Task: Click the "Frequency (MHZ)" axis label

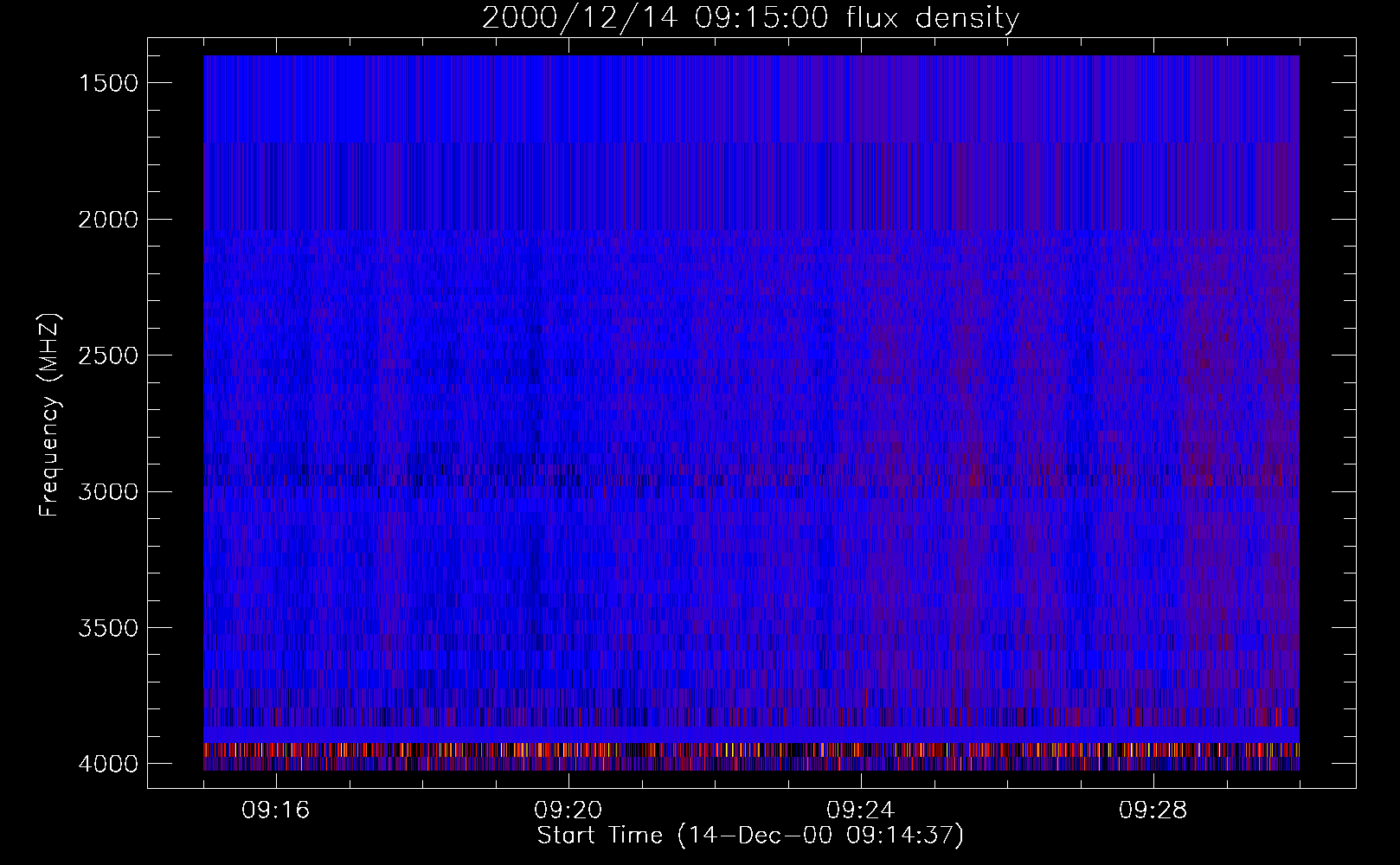Action: [49, 415]
